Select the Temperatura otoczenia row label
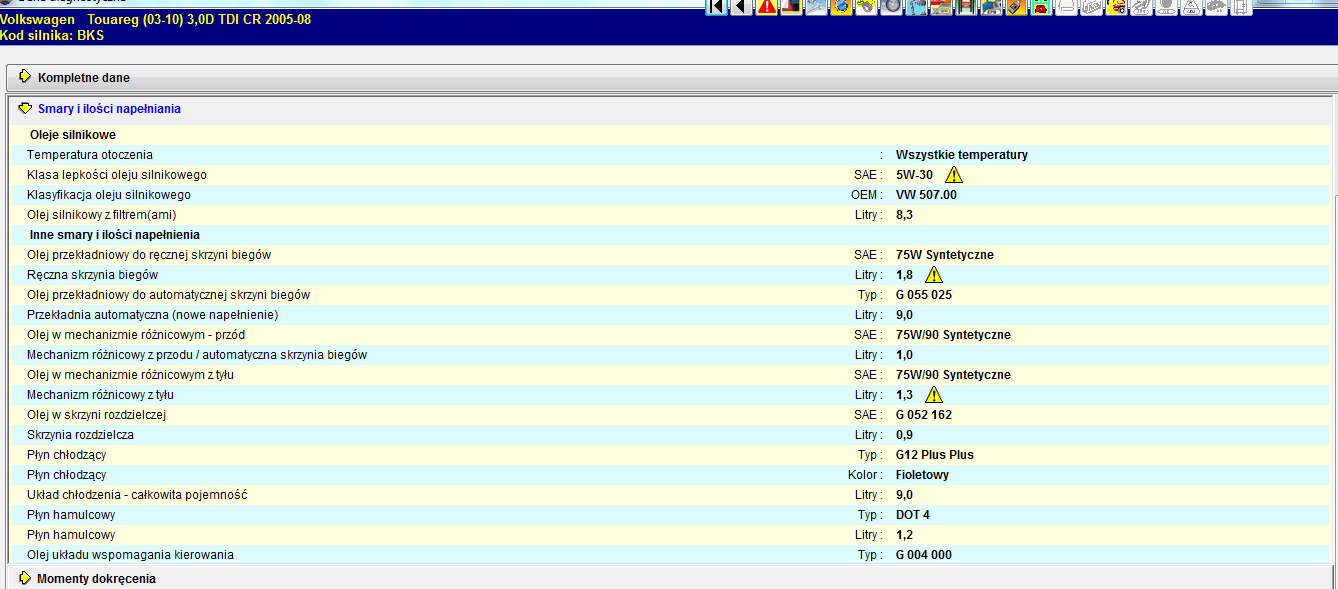This screenshot has height=589, width=1338. 90,155
